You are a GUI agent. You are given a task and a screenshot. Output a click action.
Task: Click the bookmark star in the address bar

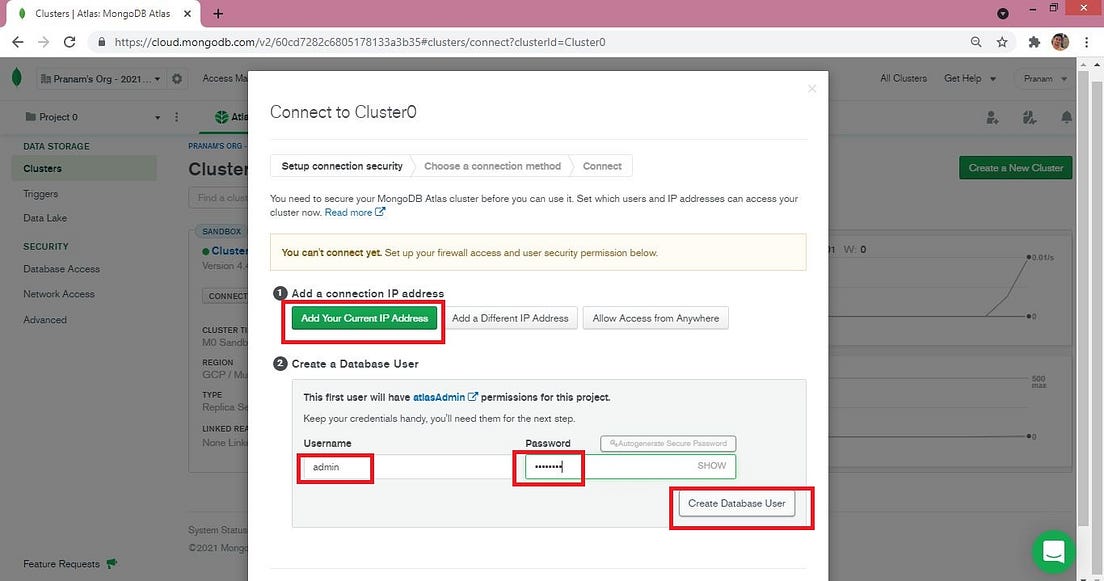click(1001, 42)
